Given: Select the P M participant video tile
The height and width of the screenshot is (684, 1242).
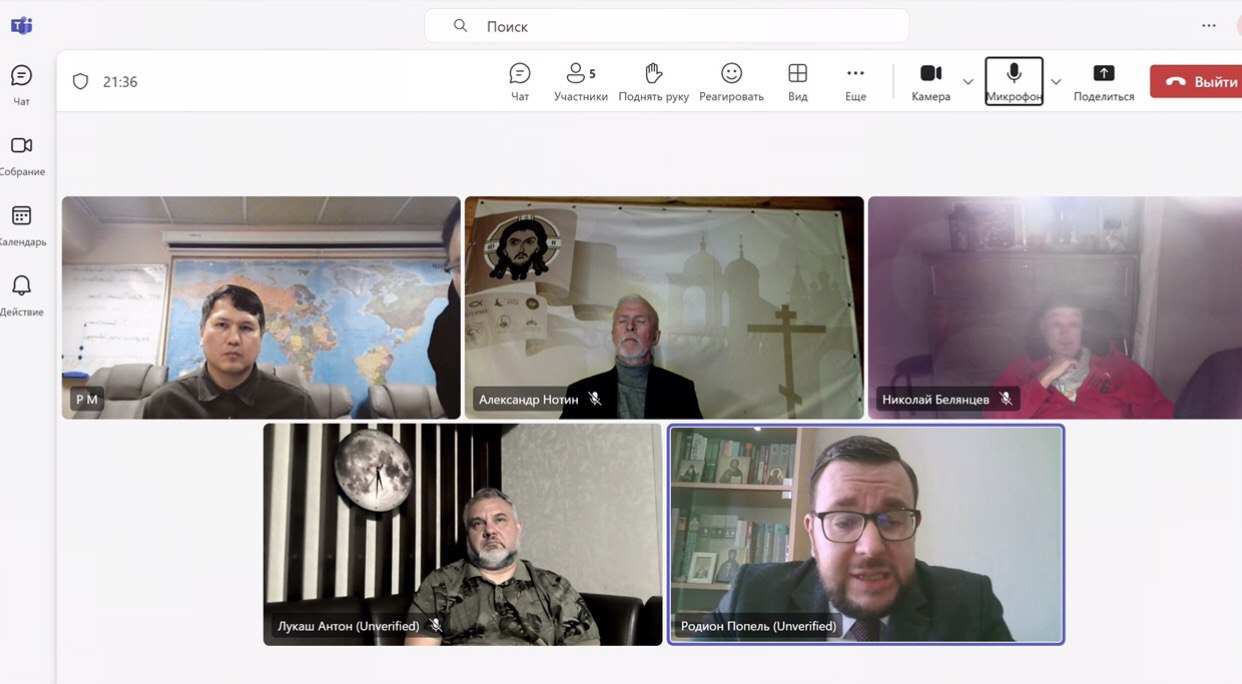Looking at the screenshot, I should [x=261, y=307].
